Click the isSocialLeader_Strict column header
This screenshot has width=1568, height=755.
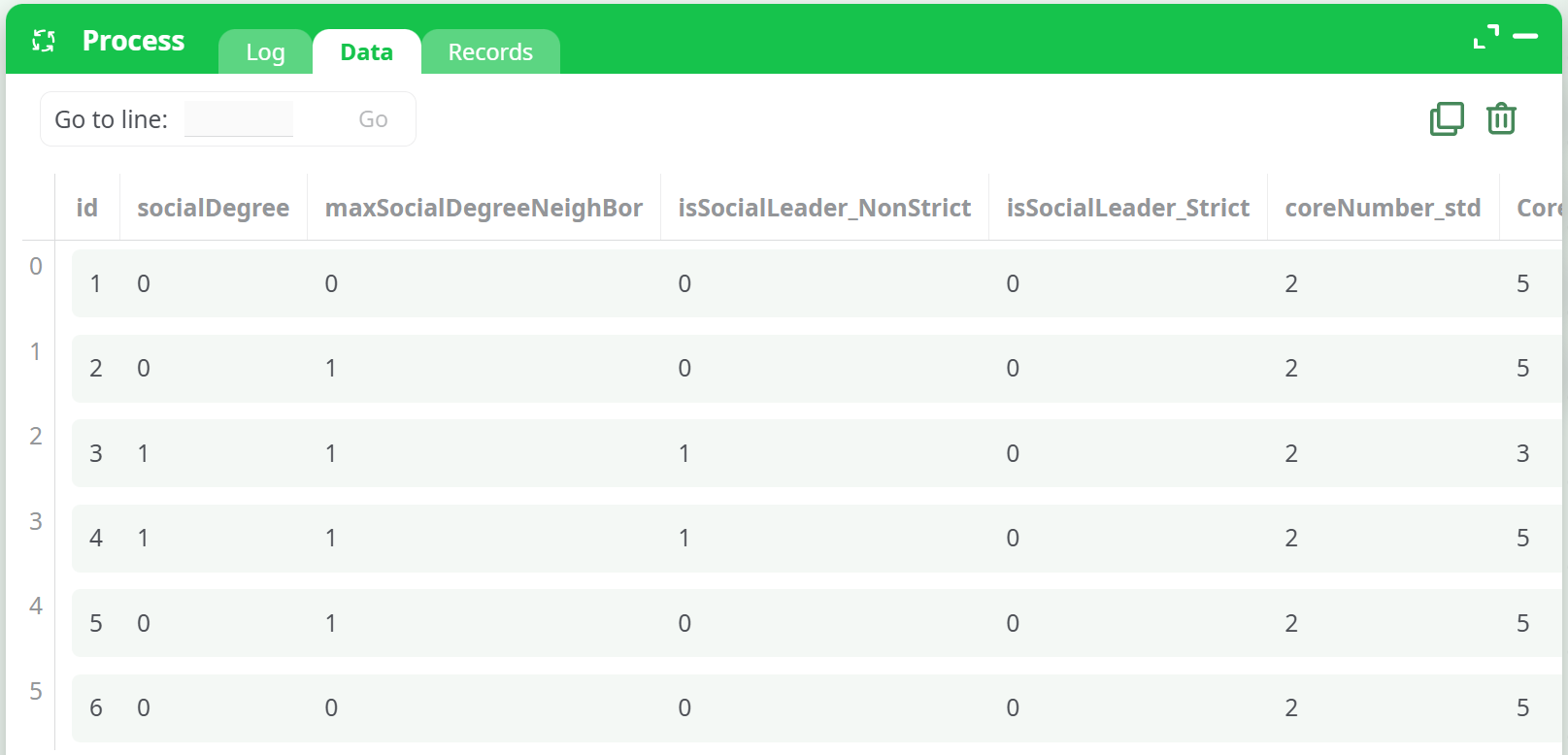pyautogui.click(x=1127, y=208)
